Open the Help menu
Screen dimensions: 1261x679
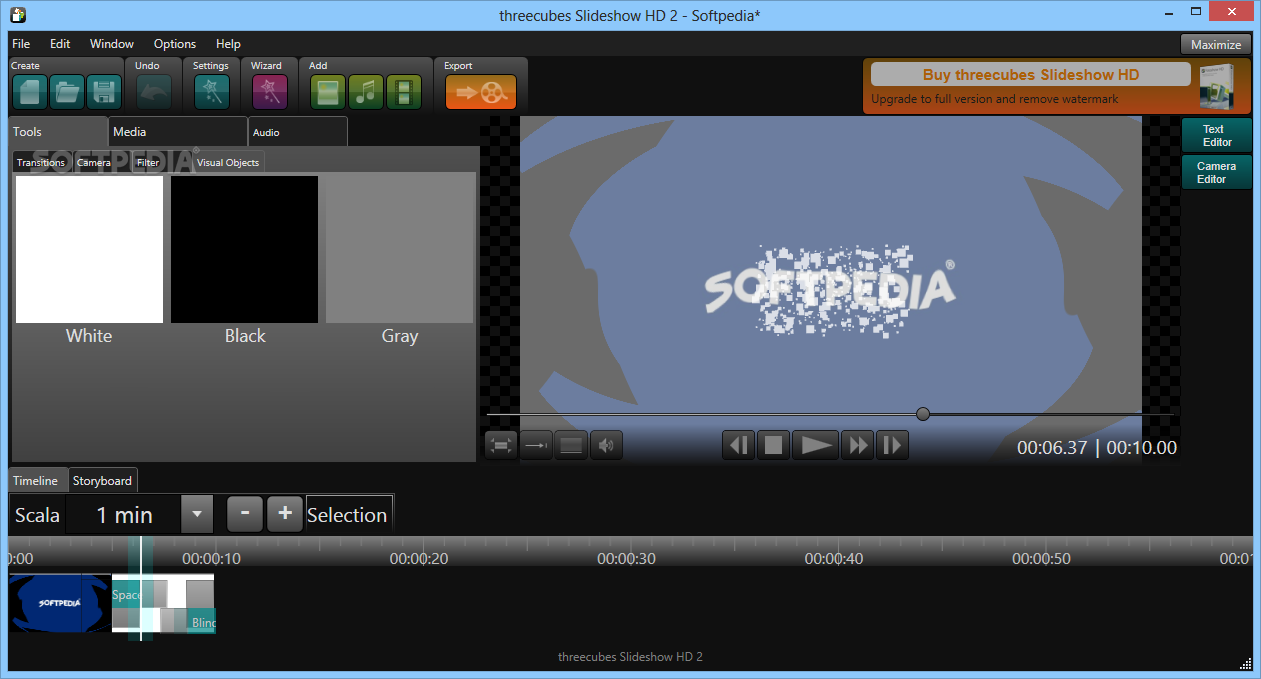[228, 44]
